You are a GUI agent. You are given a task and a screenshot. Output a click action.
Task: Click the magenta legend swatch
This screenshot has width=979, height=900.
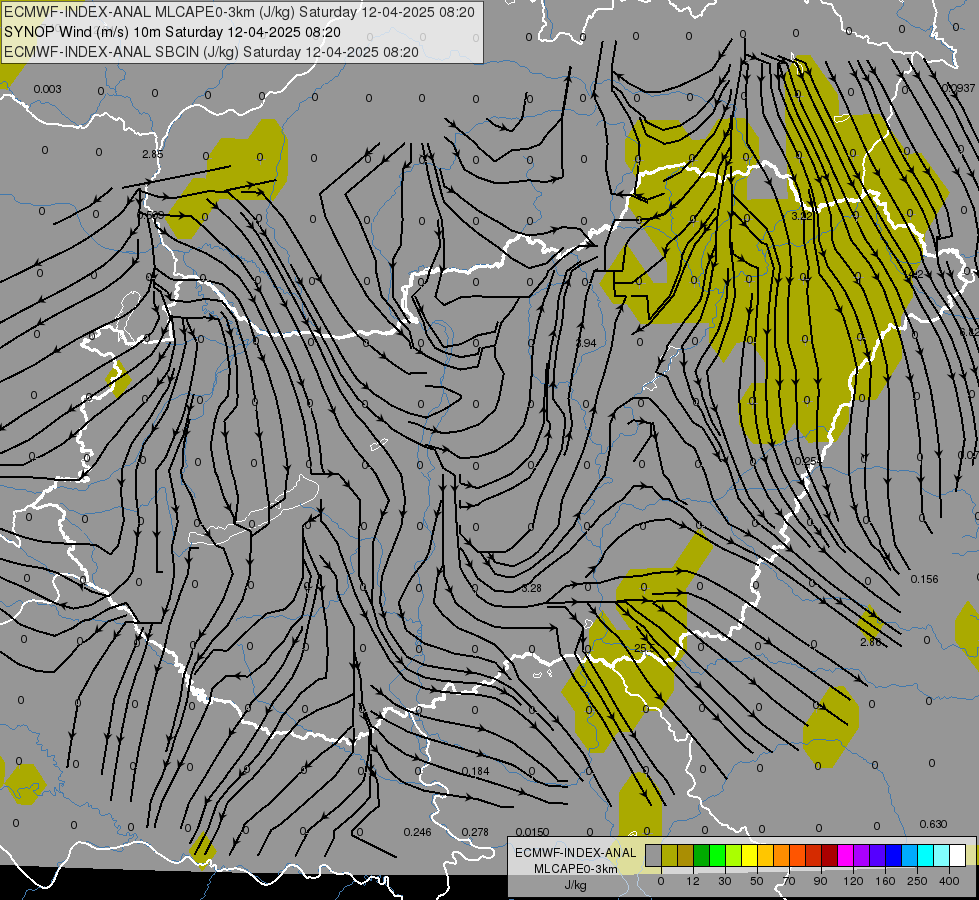pos(846,855)
